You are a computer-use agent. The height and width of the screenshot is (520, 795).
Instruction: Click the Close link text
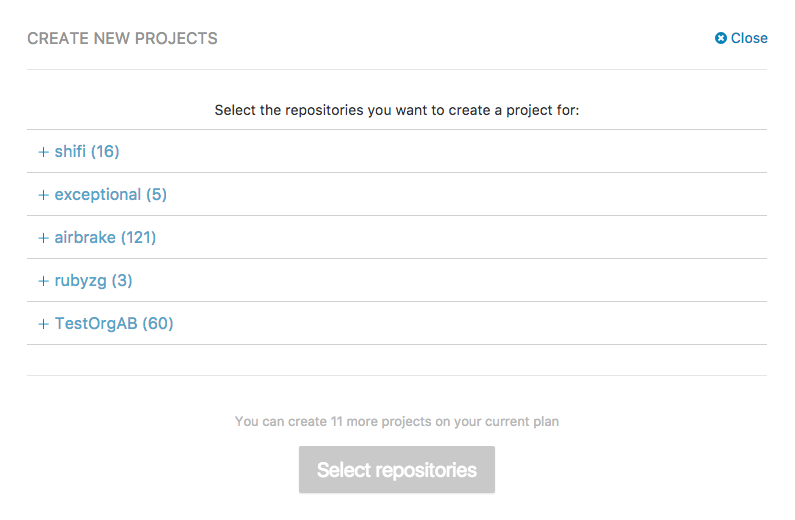749,38
